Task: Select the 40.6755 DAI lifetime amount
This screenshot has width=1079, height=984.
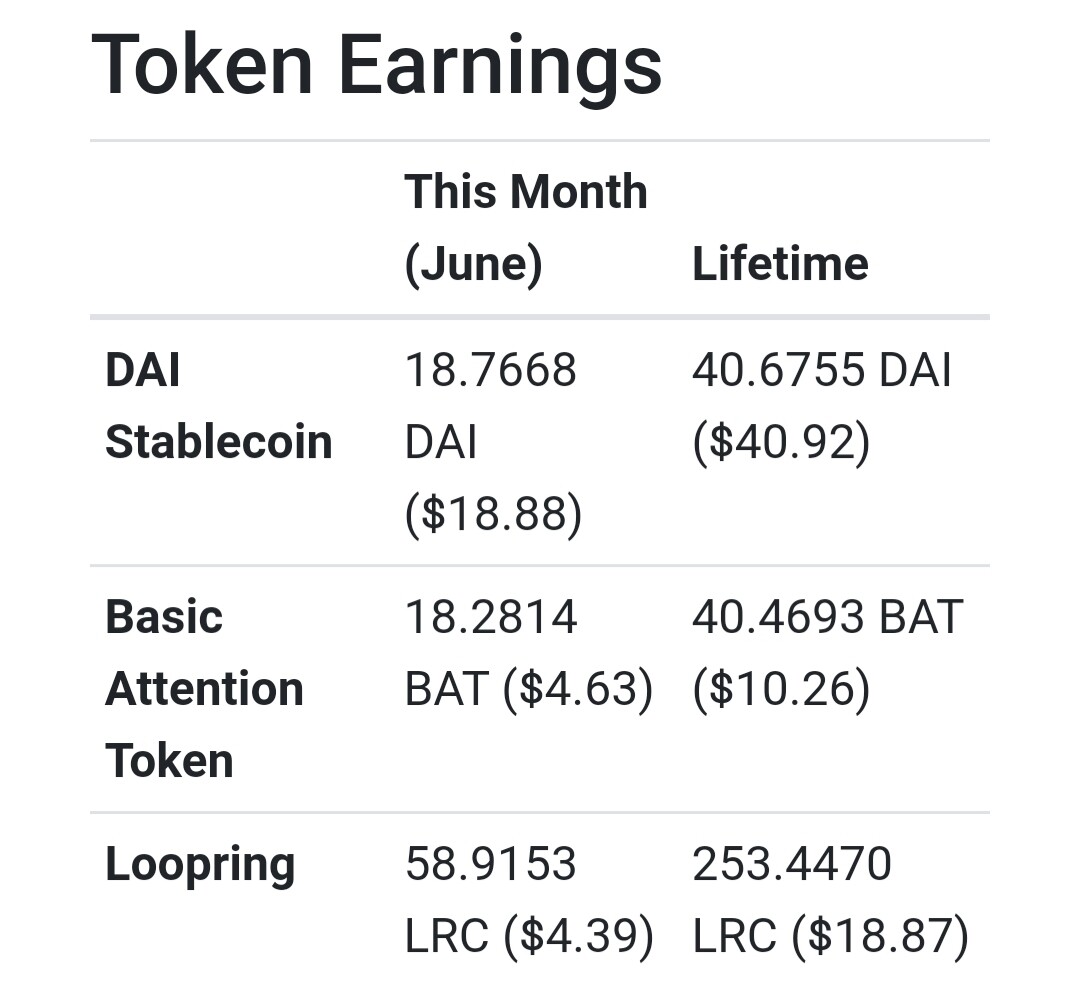Action: pos(822,370)
